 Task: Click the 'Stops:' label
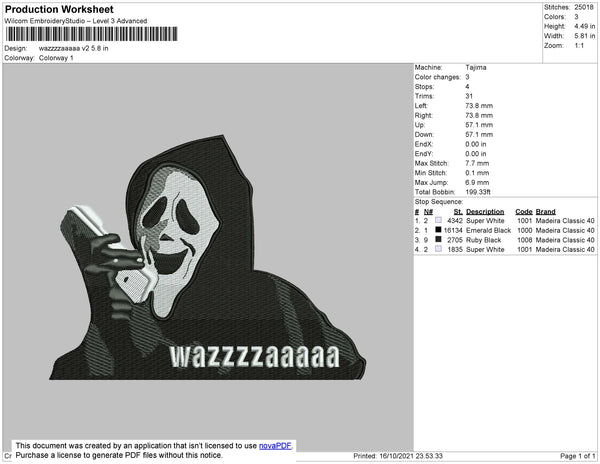(424, 86)
